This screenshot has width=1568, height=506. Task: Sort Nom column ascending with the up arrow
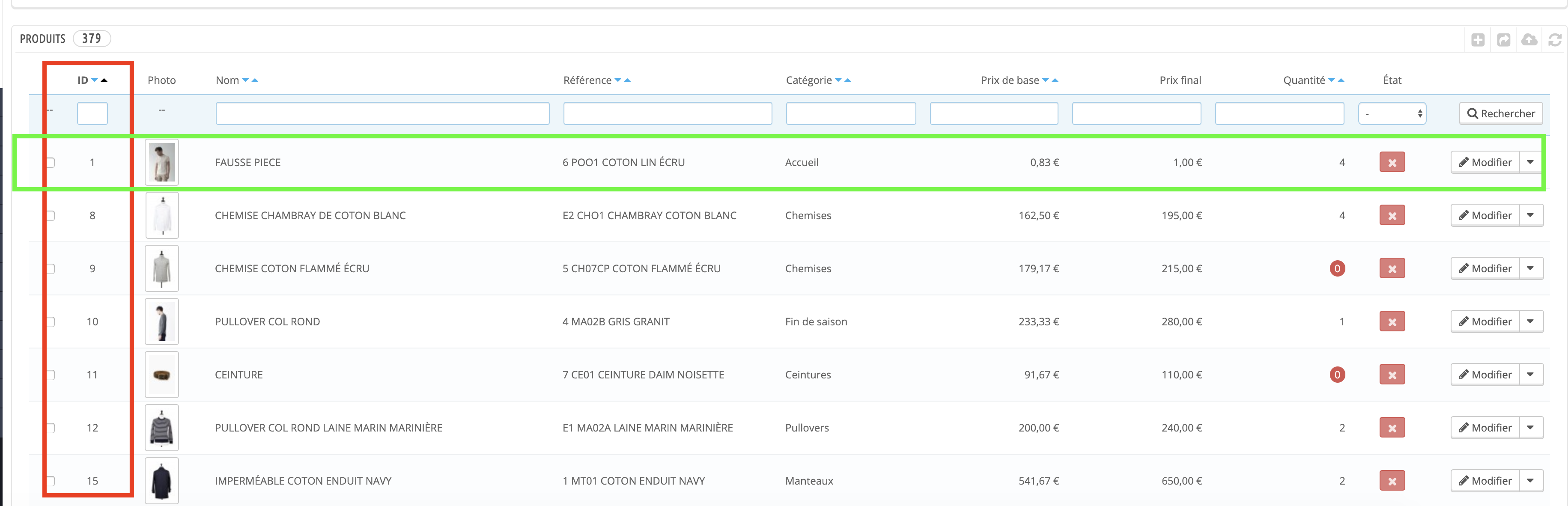click(255, 80)
